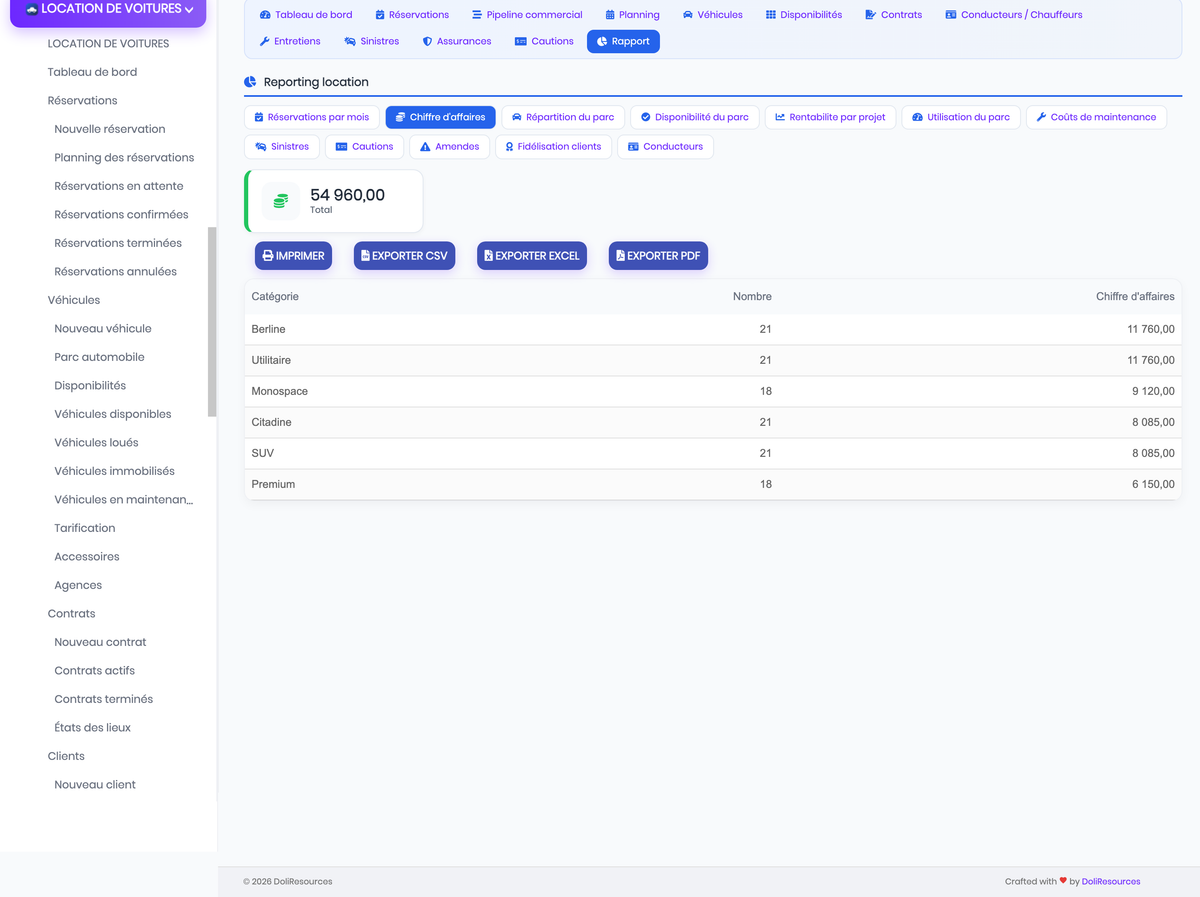This screenshot has width=1200, height=897.
Task: Click the Catégorie column header
Action: click(x=275, y=297)
